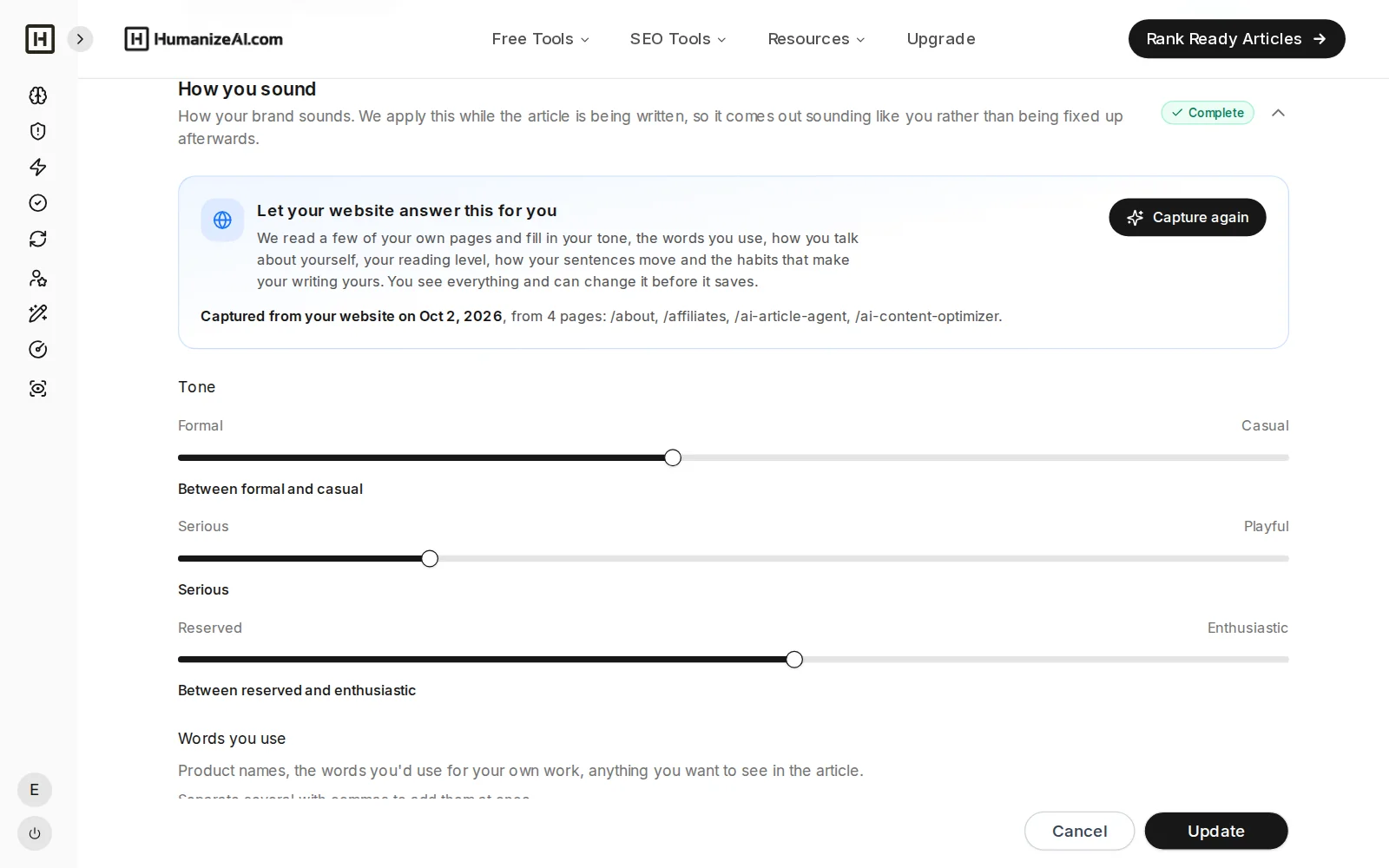Click the square H logo in the sidebar
This screenshot has height=868, width=1389.
(40, 39)
